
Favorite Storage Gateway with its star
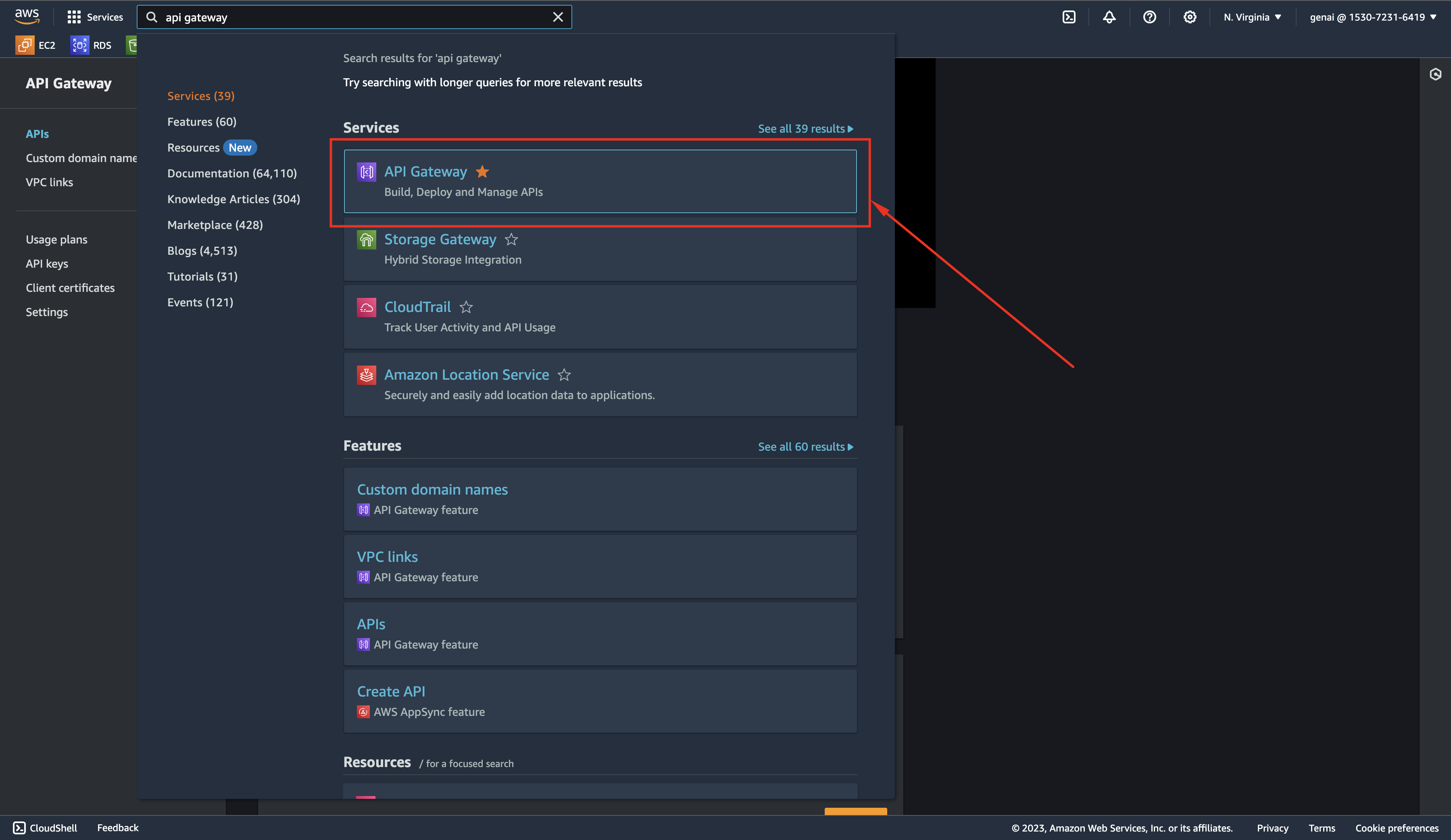pyautogui.click(x=511, y=239)
